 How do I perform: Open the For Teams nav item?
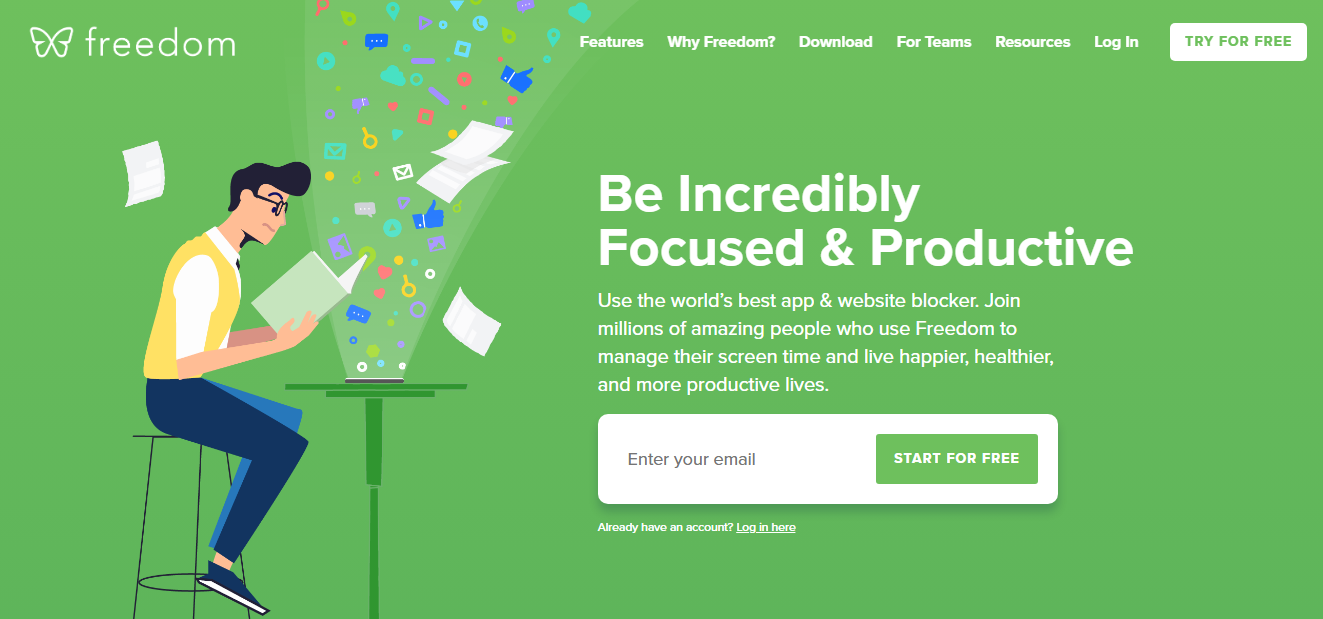click(x=933, y=42)
